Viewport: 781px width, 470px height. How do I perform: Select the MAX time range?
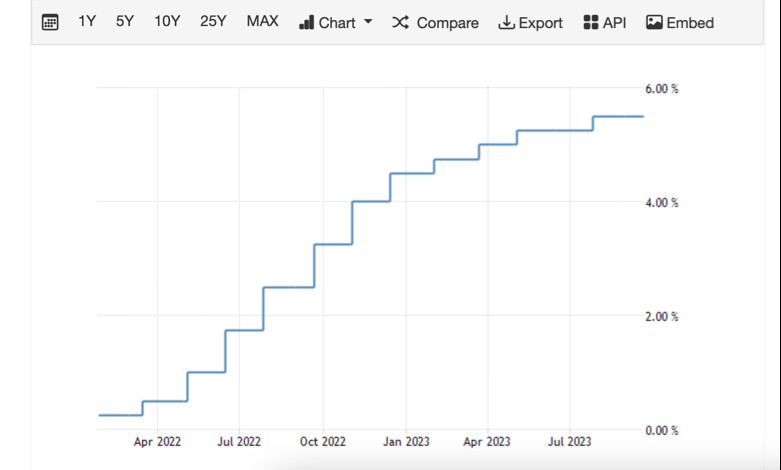pos(262,21)
